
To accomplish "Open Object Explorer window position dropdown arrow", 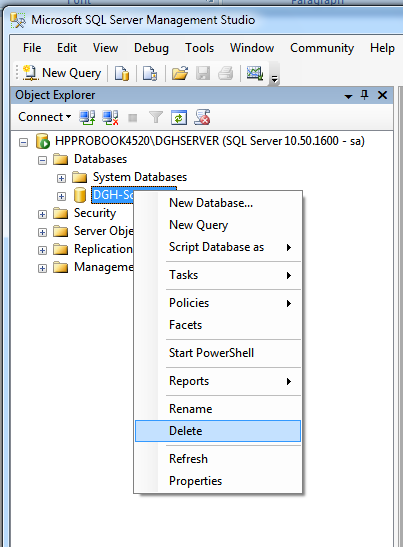I will [x=348, y=96].
